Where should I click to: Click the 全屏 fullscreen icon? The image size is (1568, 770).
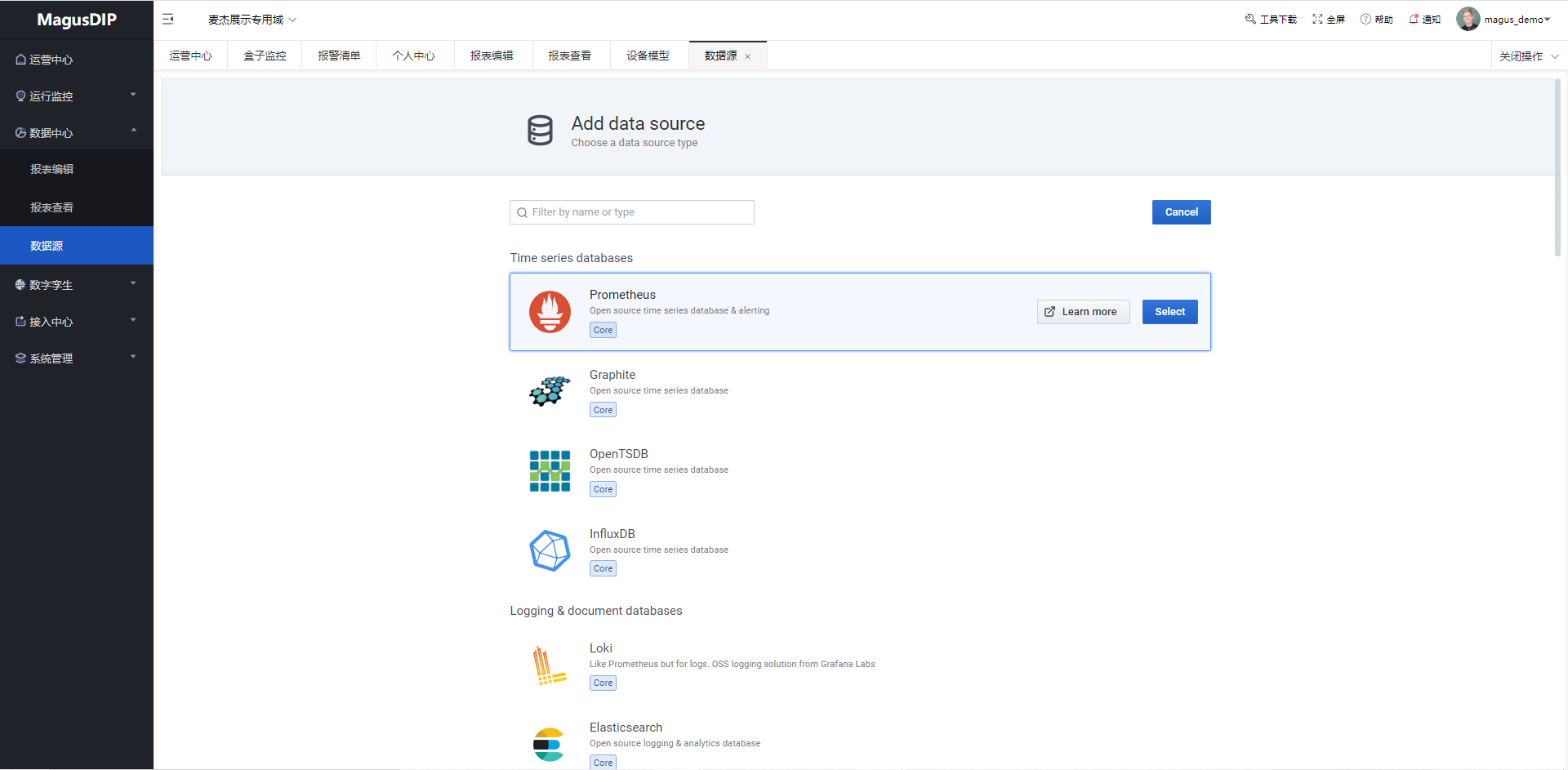pyautogui.click(x=1317, y=19)
